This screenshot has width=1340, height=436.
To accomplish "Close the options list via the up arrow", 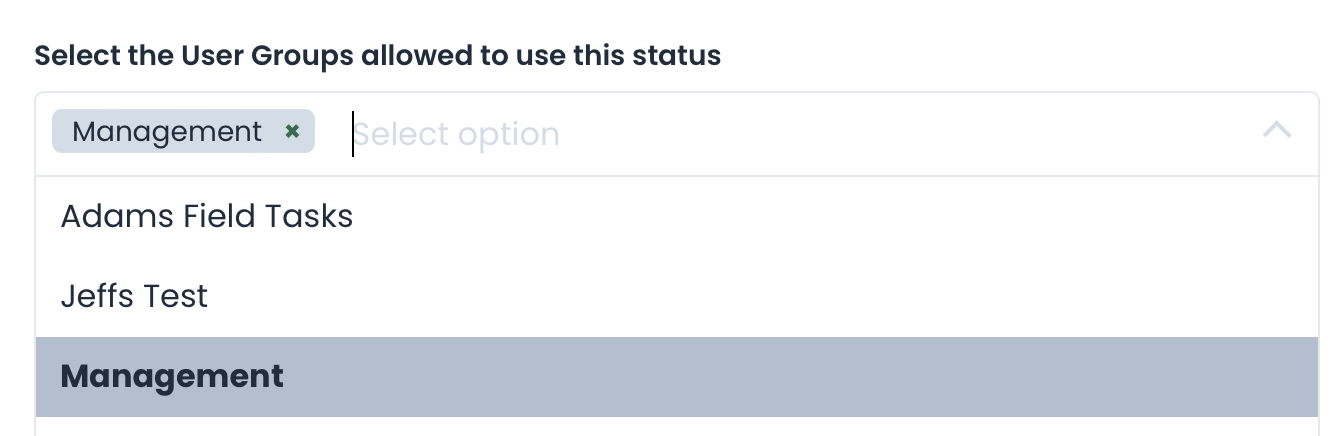I will [1277, 131].
